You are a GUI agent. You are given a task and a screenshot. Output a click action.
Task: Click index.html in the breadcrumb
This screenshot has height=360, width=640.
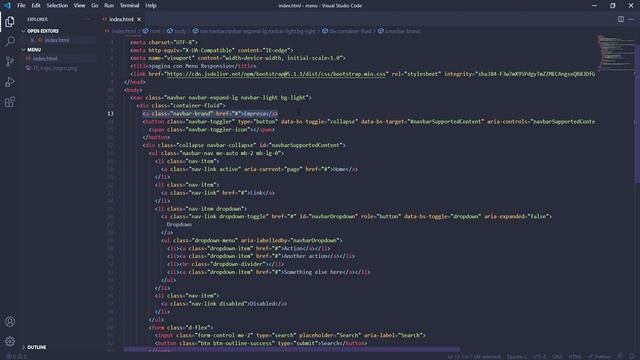(123, 31)
